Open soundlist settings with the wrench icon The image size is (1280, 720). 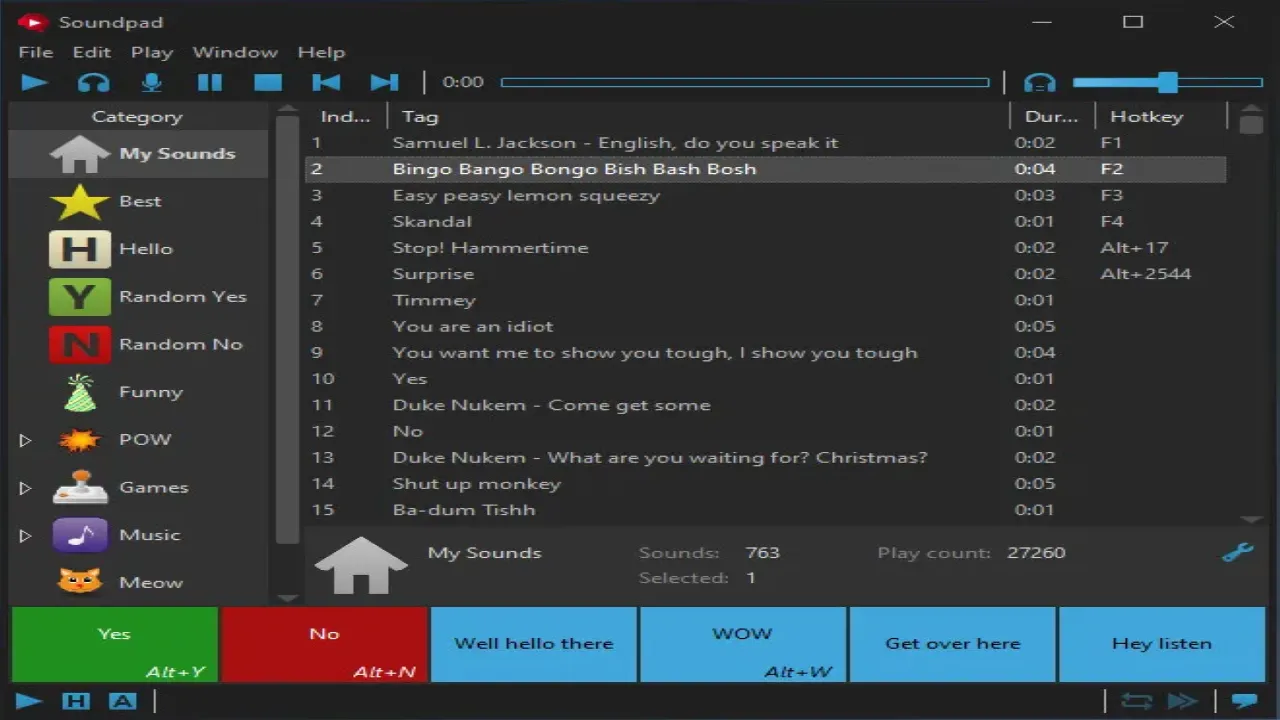tap(1238, 551)
